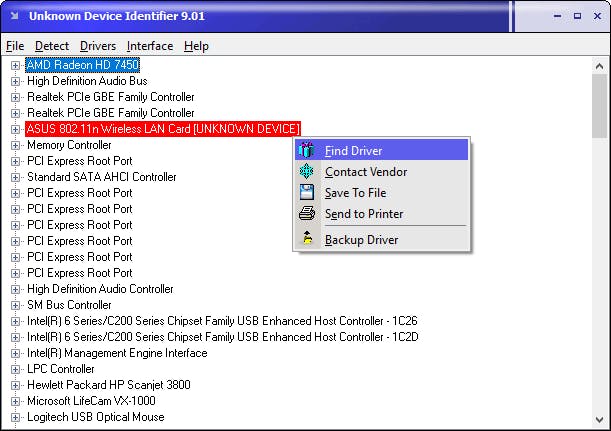Click the Find Driver gift icon
611x431 pixels.
tap(307, 150)
